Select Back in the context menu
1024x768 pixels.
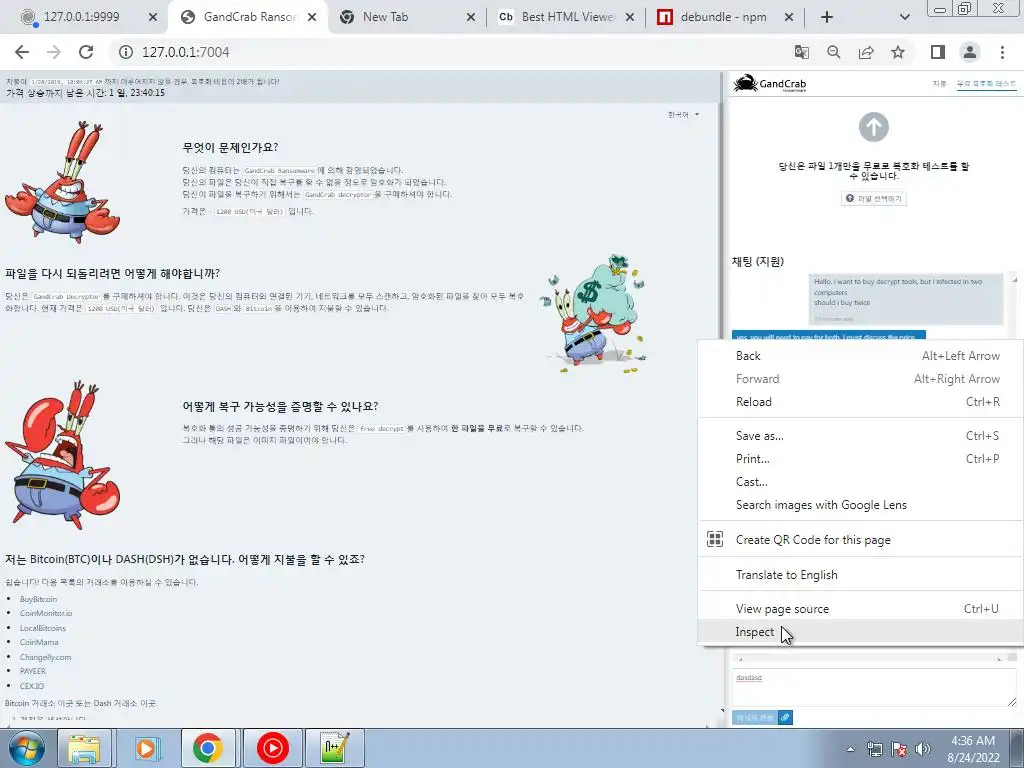(x=861, y=356)
